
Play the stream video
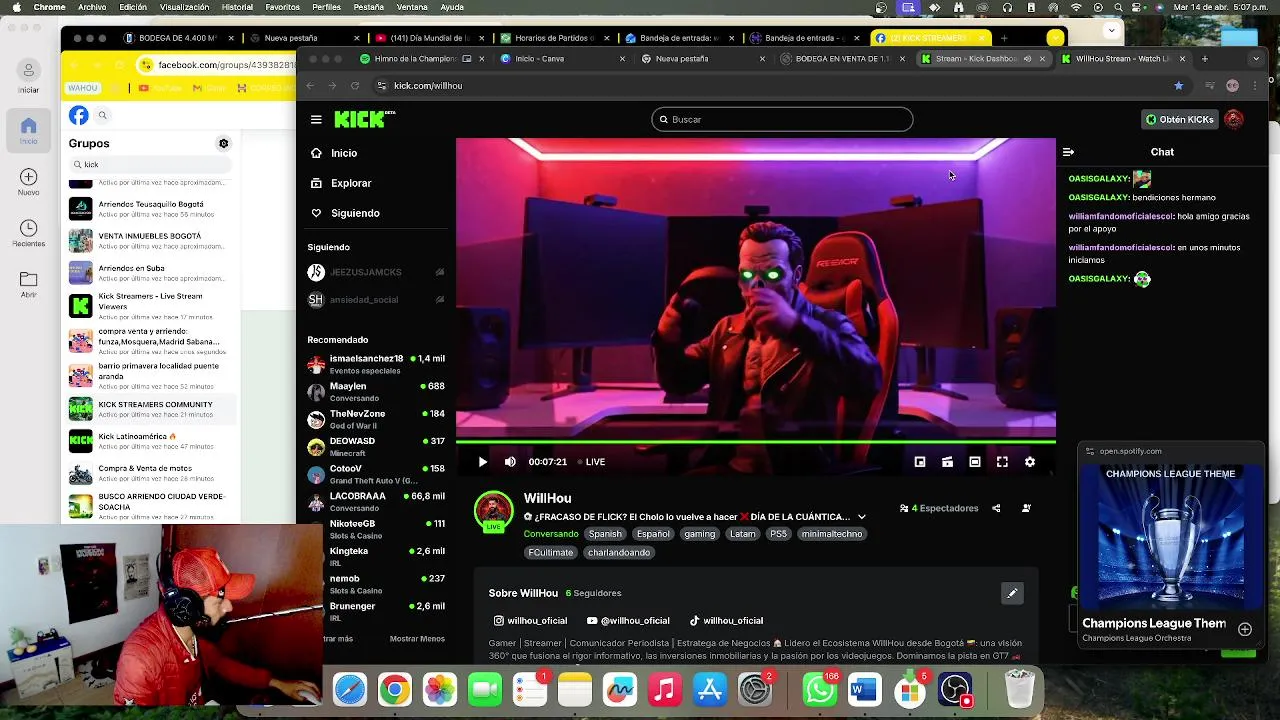[x=482, y=462]
